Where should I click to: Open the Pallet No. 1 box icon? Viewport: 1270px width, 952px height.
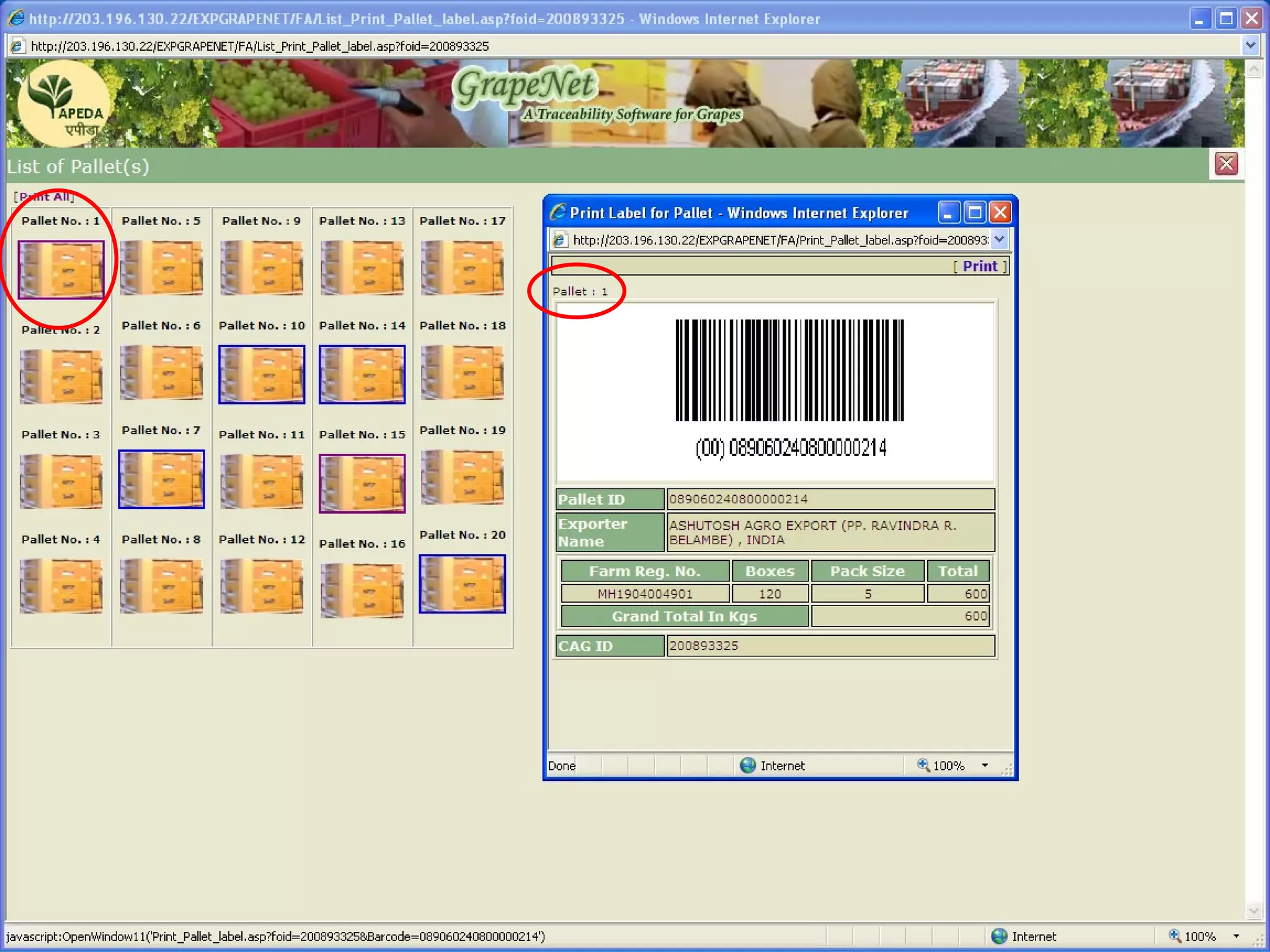coord(61,270)
